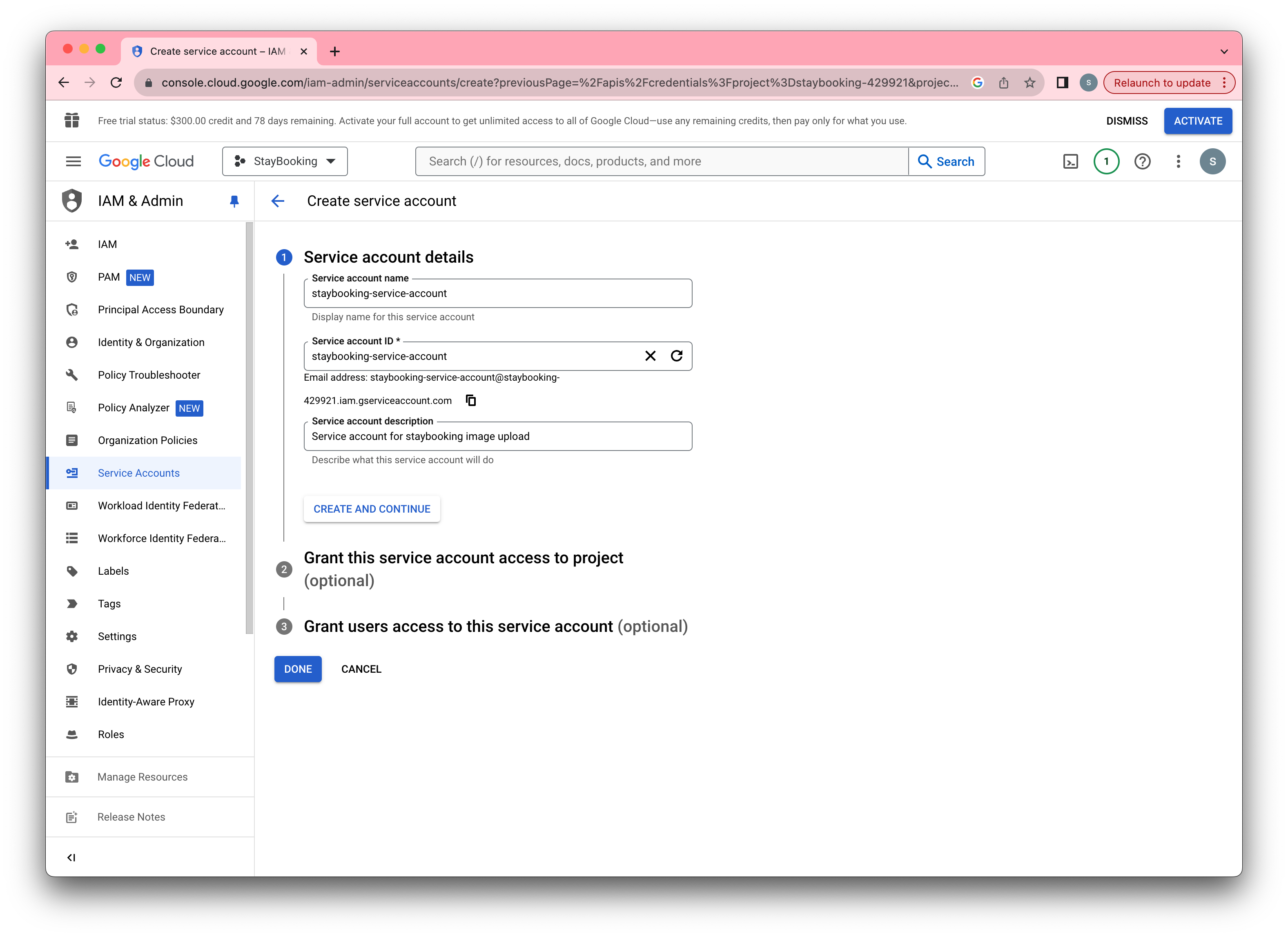Unpin IAM & Admin with pin icon
The width and height of the screenshot is (1288, 937).
coord(234,201)
